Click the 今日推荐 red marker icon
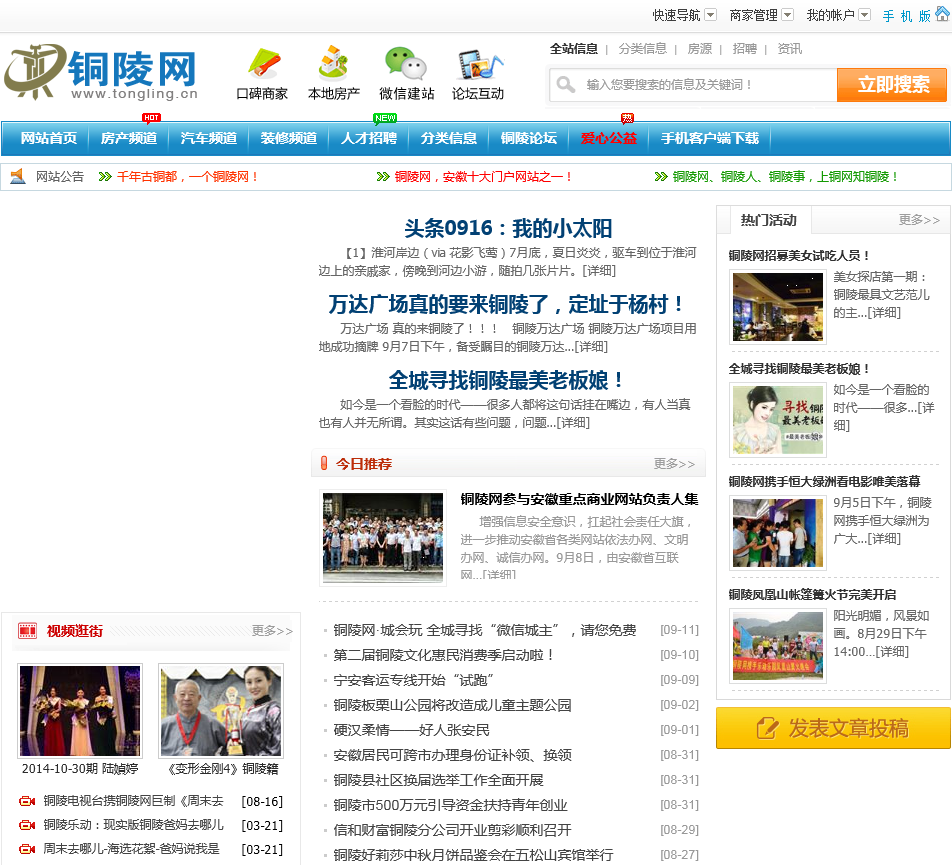Screen dimensions: 952x865 point(324,463)
